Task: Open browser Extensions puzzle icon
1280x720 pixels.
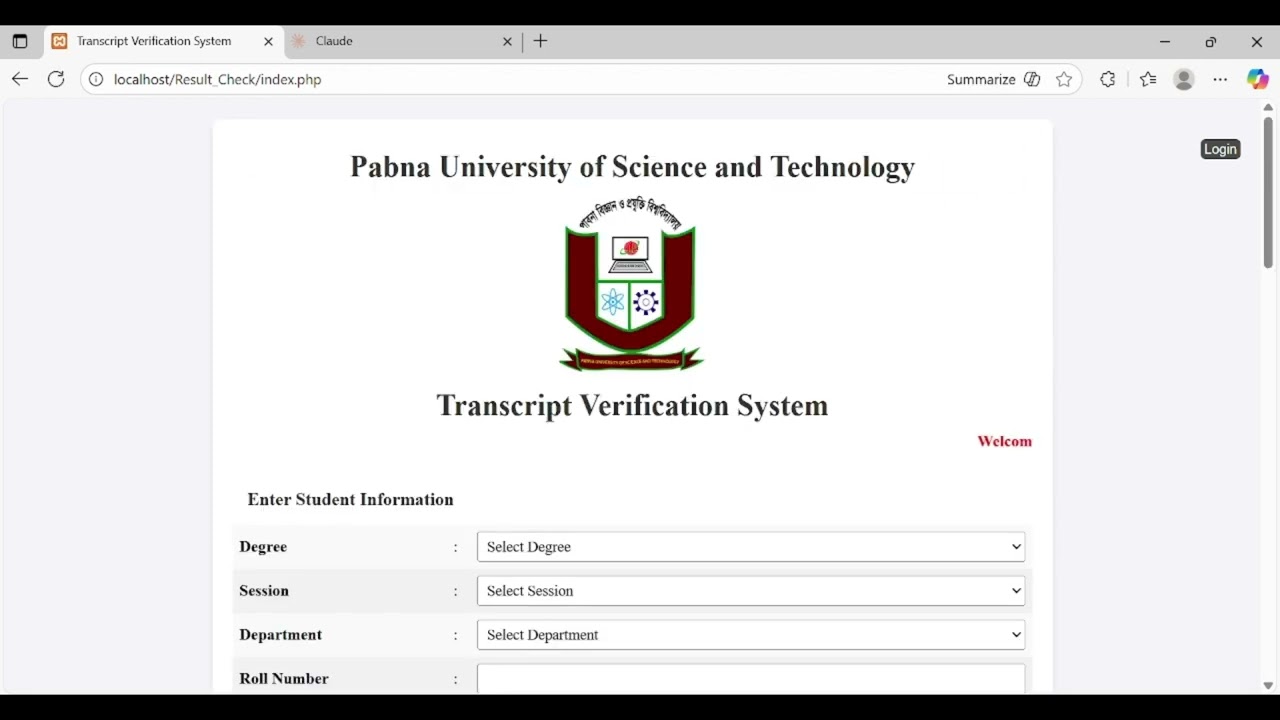Action: tap(1107, 79)
